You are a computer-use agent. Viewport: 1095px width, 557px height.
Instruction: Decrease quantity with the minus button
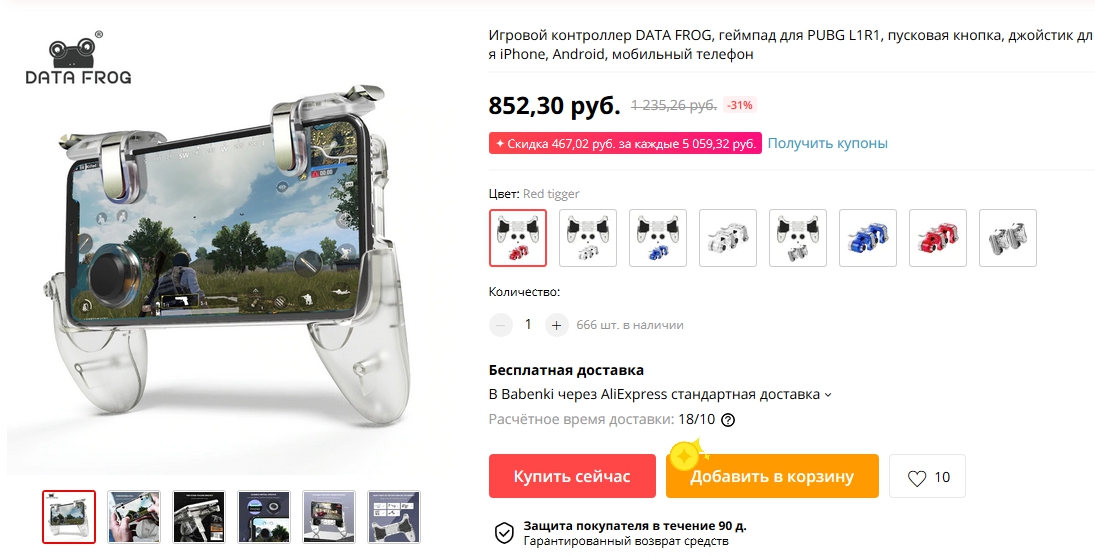(x=500, y=325)
